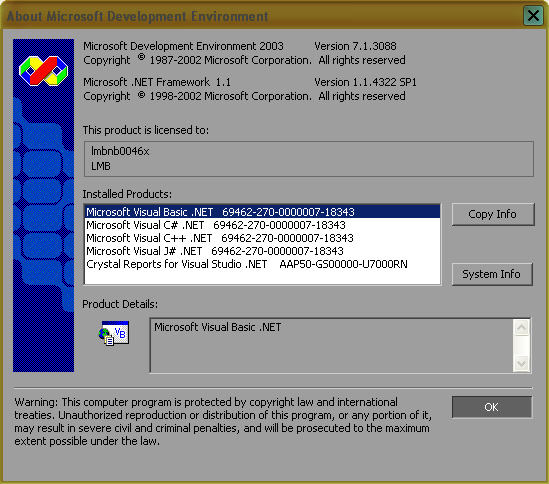Click the licensed organization LMB

pos(101,166)
